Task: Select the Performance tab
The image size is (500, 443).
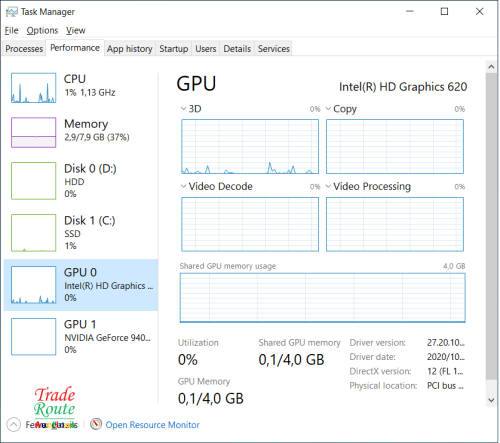Action: 75,48
